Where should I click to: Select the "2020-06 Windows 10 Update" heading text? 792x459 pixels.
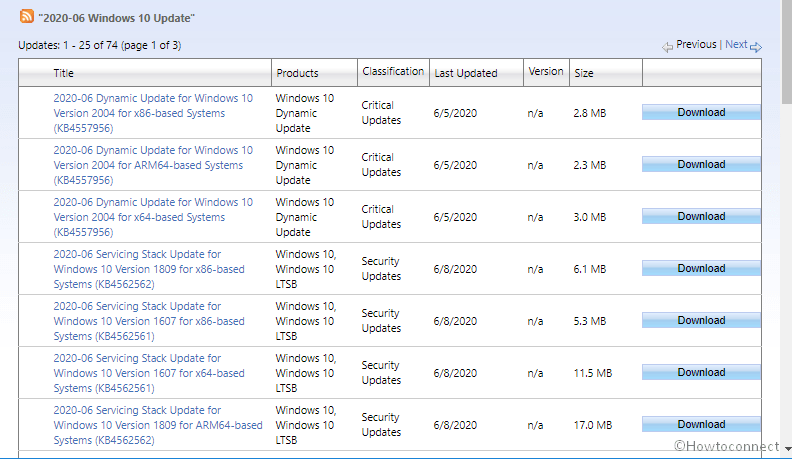pos(117,18)
